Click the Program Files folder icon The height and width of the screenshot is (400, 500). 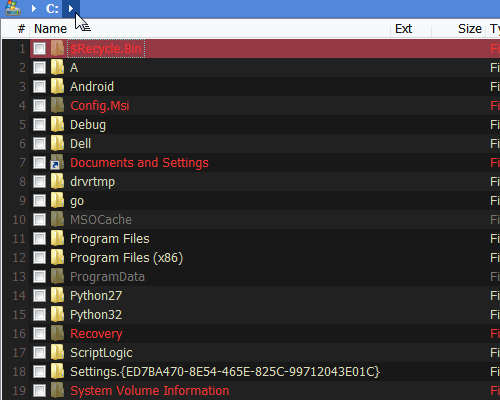pyautogui.click(x=57, y=238)
